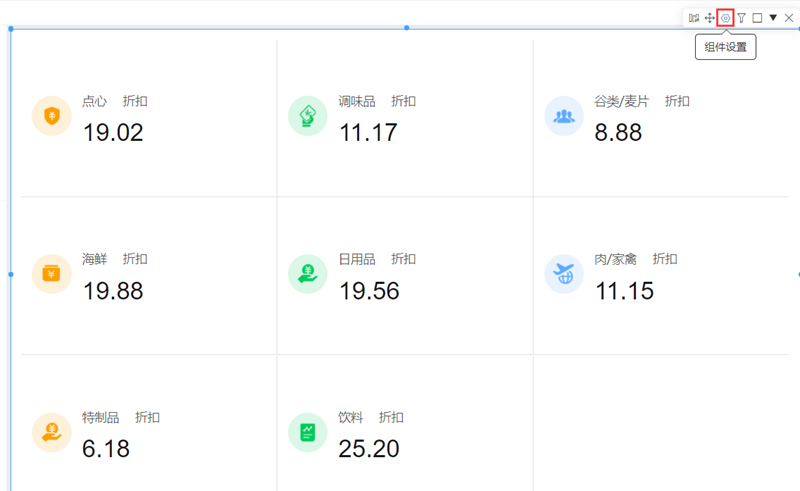Select the 海鲜 category label
Image resolution: width=800 pixels, height=491 pixels.
[94, 259]
